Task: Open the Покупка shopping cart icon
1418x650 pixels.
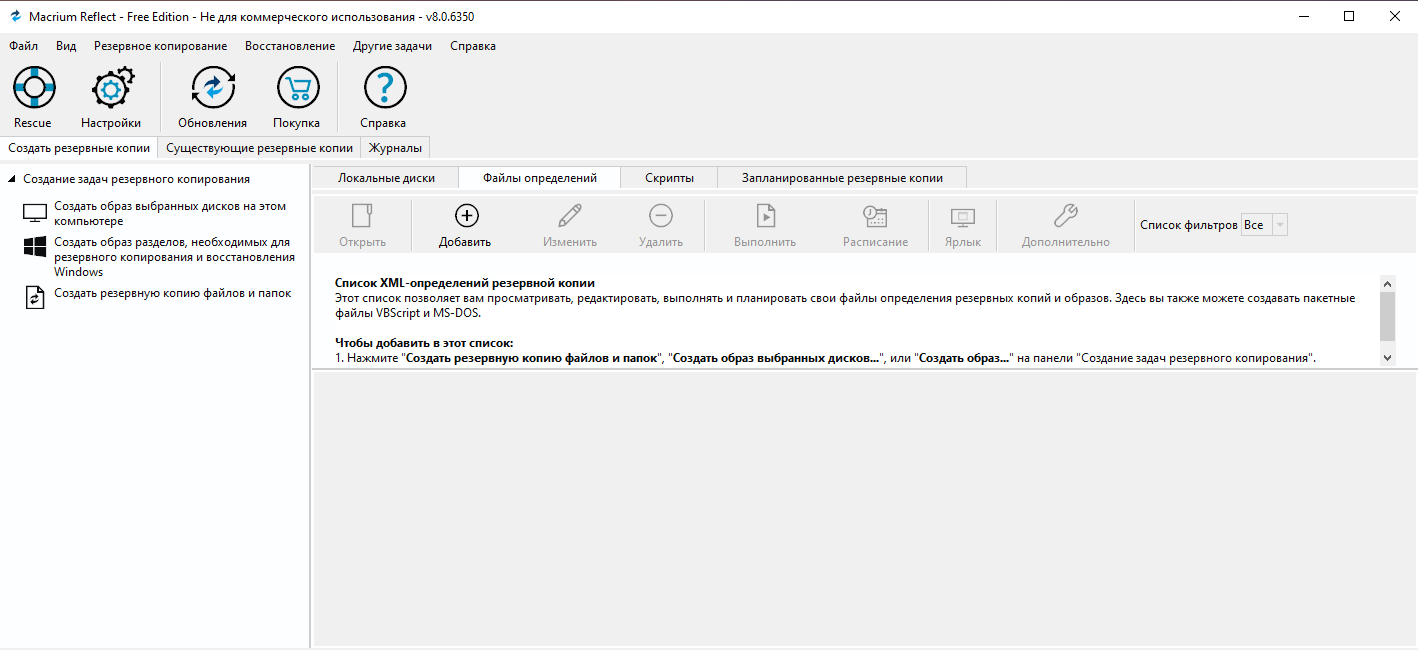Action: point(296,88)
